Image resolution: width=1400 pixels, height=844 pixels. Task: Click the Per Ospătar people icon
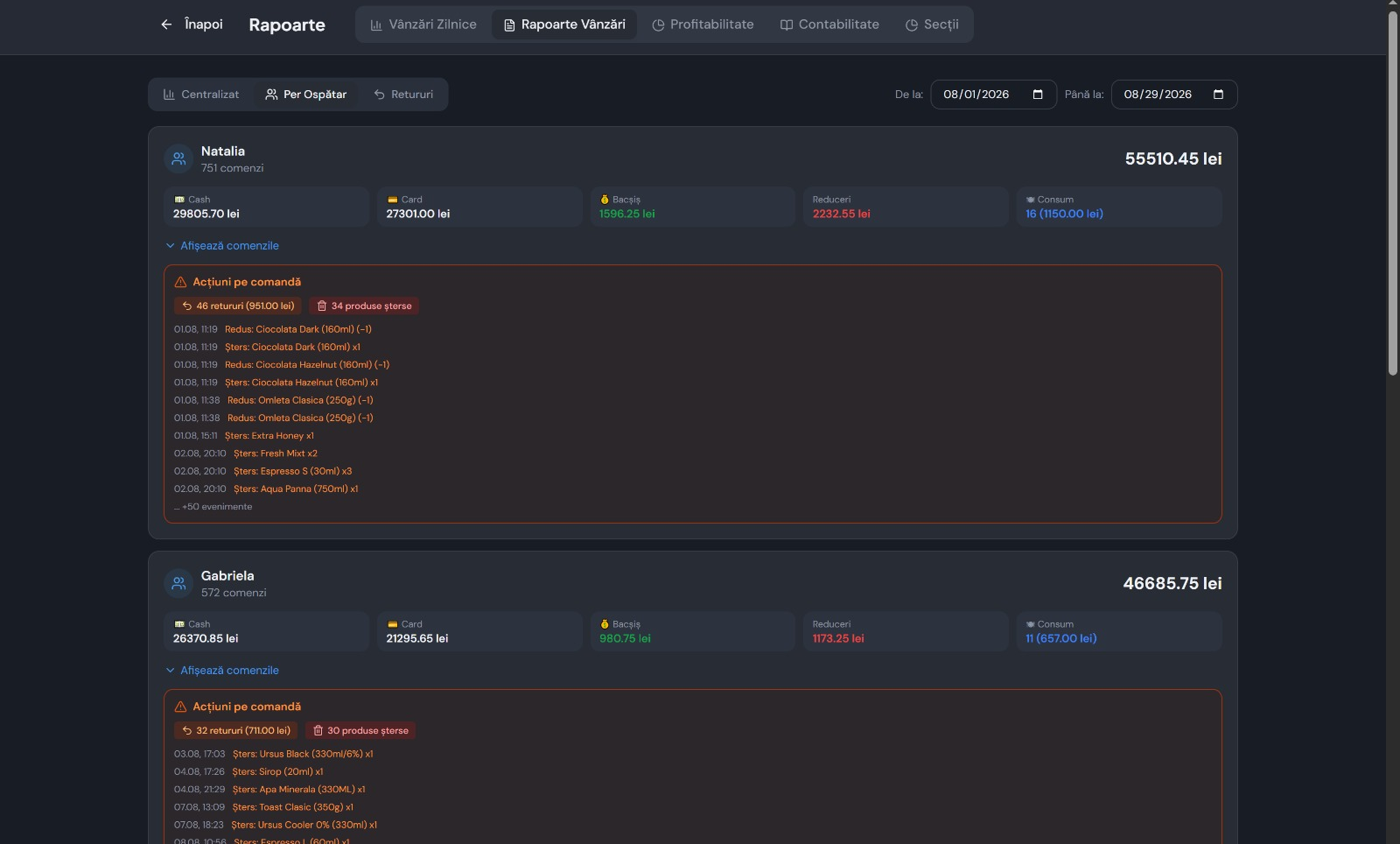pyautogui.click(x=271, y=95)
